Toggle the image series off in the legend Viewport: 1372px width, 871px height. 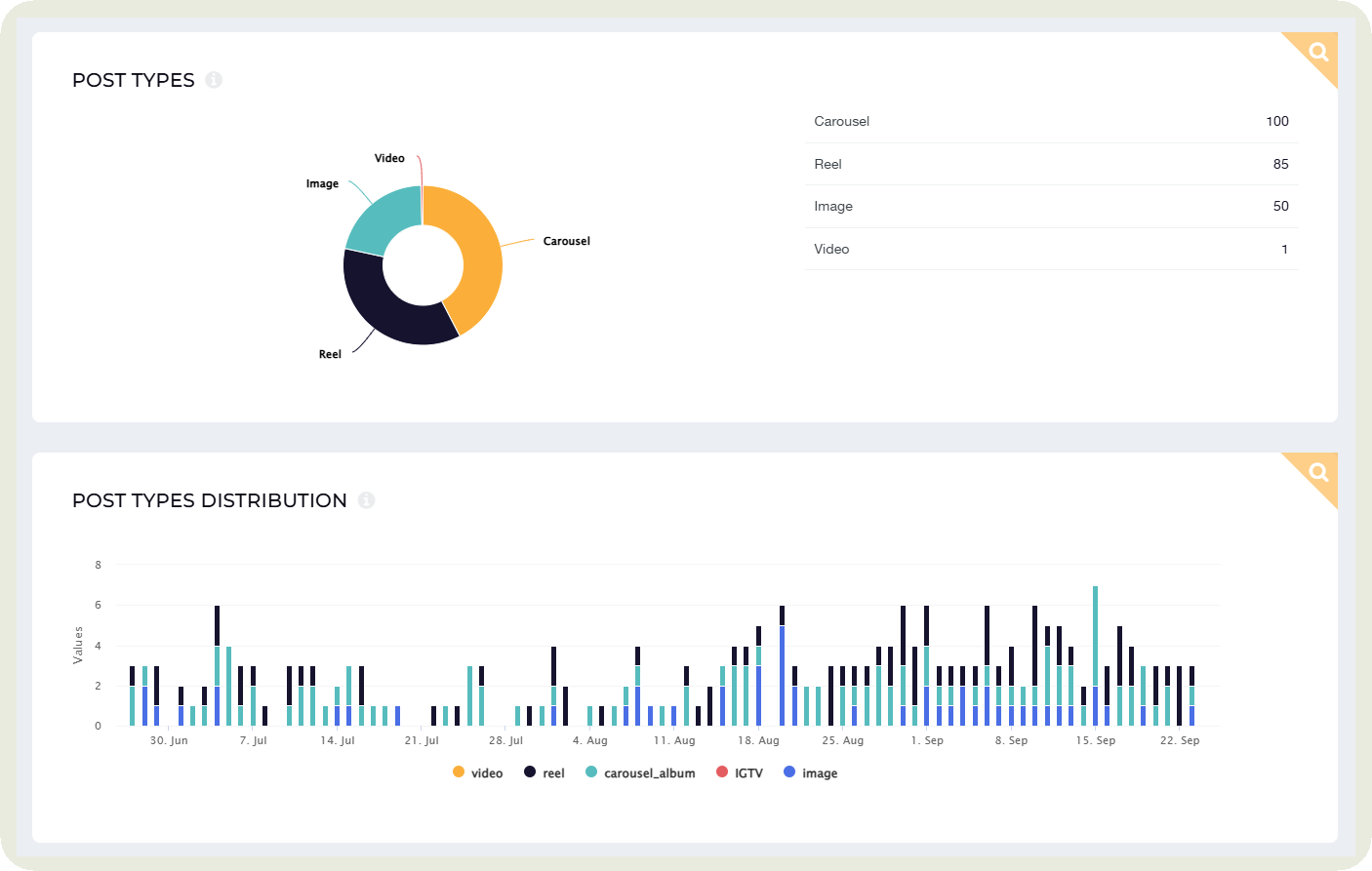(811, 772)
